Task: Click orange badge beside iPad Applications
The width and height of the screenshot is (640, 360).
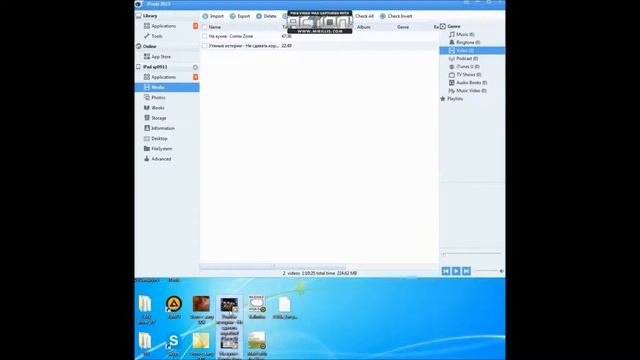Action: tap(196, 77)
